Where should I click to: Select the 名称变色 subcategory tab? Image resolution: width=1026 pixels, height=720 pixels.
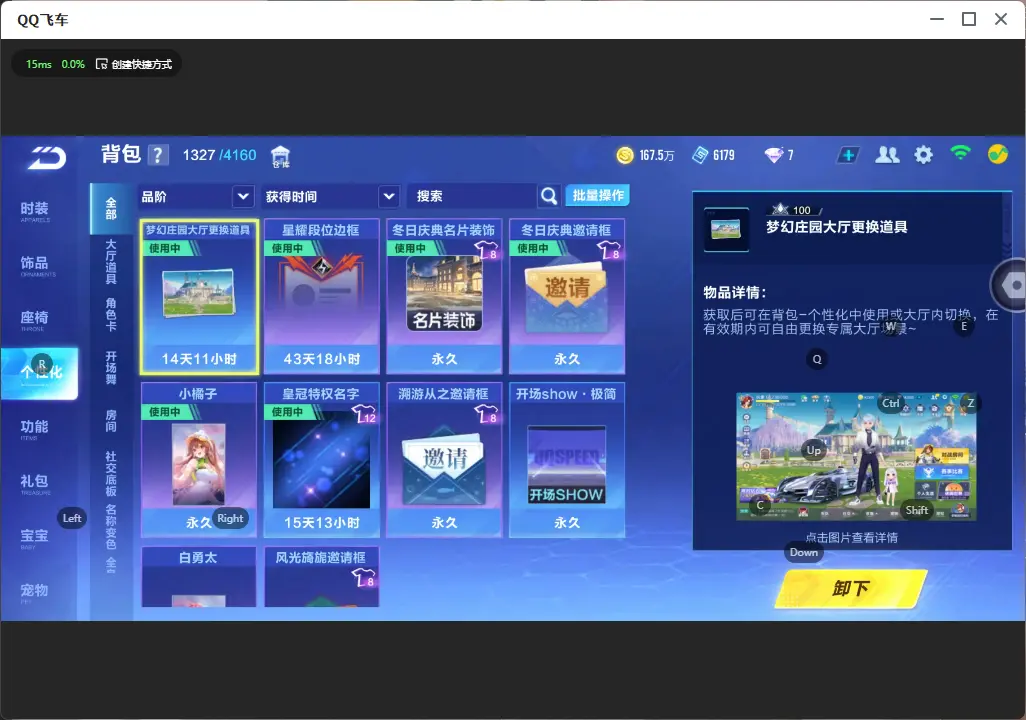click(111, 527)
